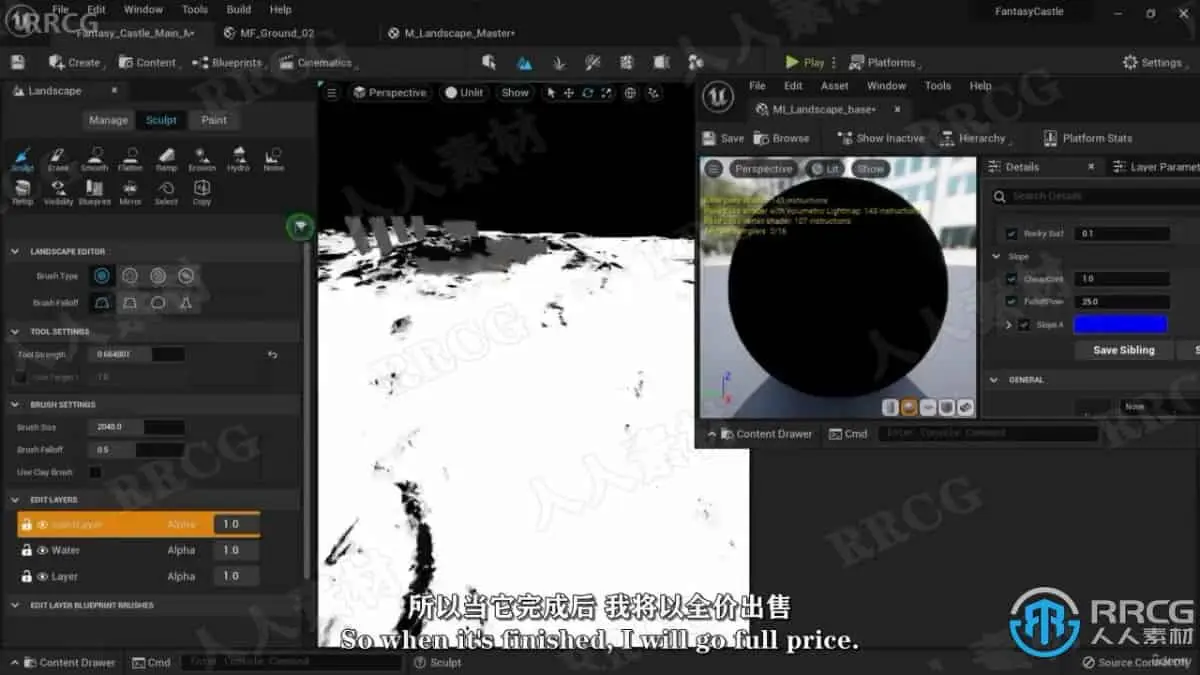The image size is (1200, 675).
Task: Activate the select objects mode arrow
Action: coord(550,93)
